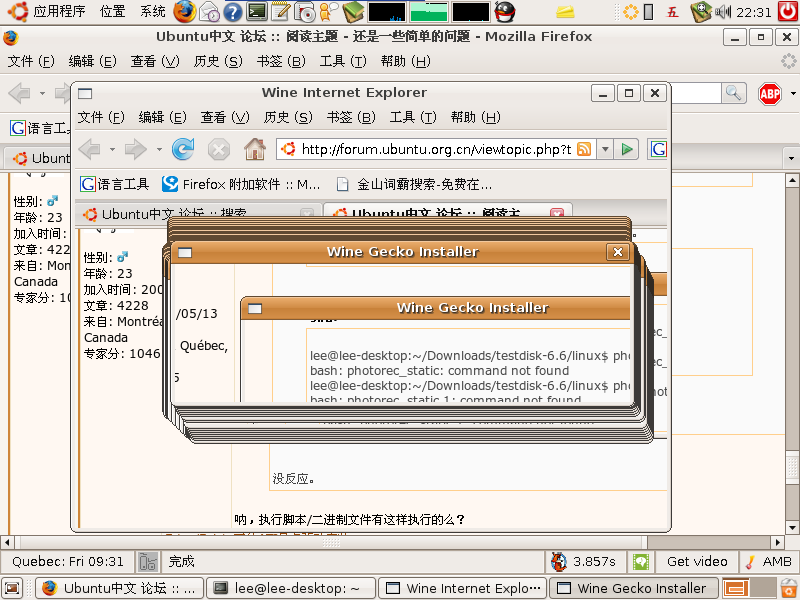Click the orange RSS feed icon in address bar
800x600 pixels.
[584, 149]
